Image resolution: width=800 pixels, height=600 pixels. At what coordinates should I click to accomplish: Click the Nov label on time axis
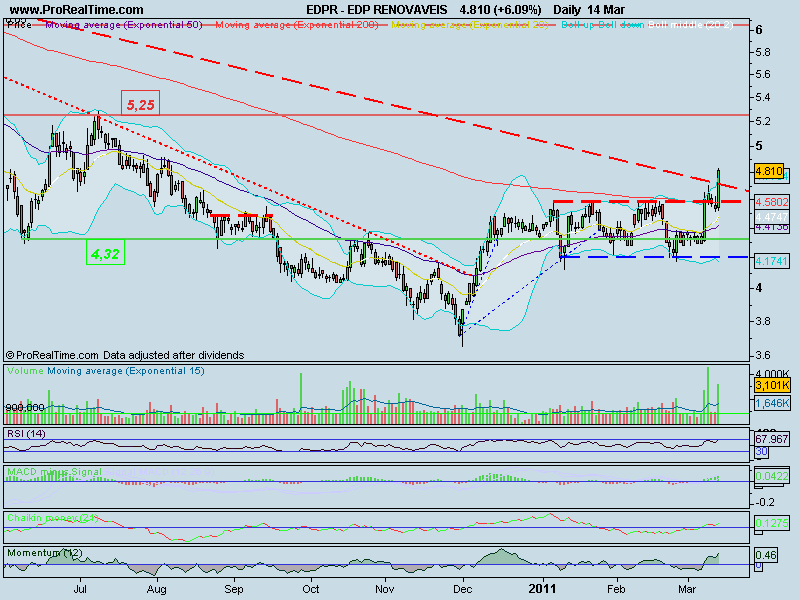point(385,589)
